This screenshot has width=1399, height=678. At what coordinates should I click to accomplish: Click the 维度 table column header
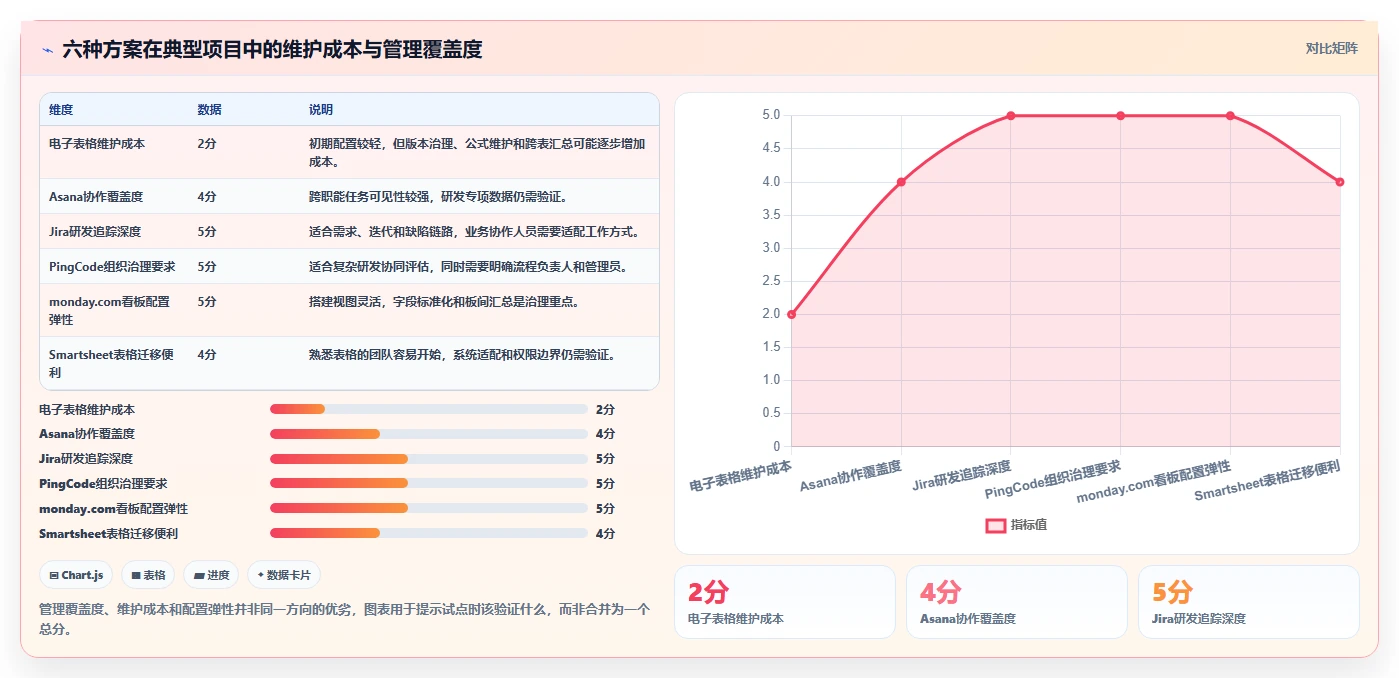coord(61,110)
